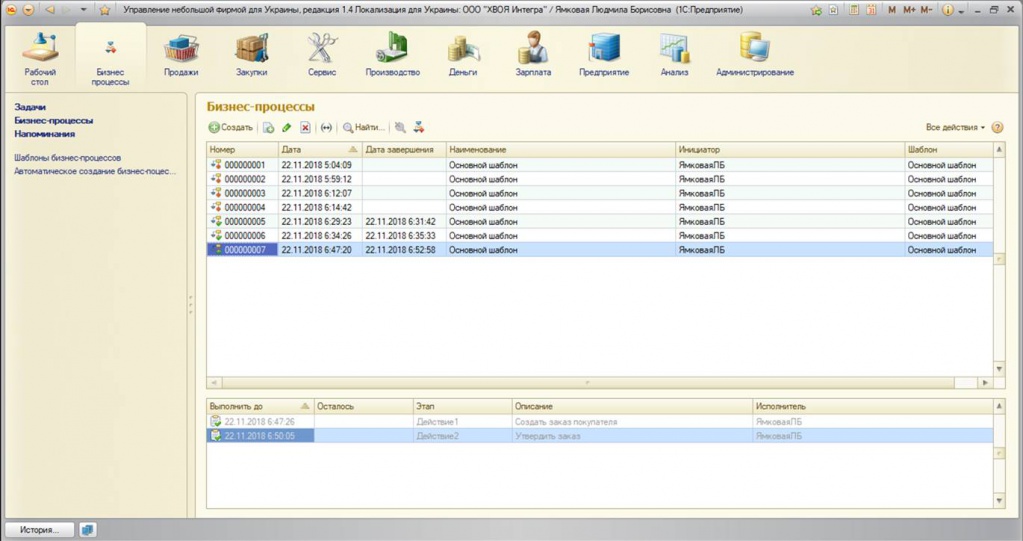Click the open windows icon beside История
1023x541 pixels.
point(87,530)
